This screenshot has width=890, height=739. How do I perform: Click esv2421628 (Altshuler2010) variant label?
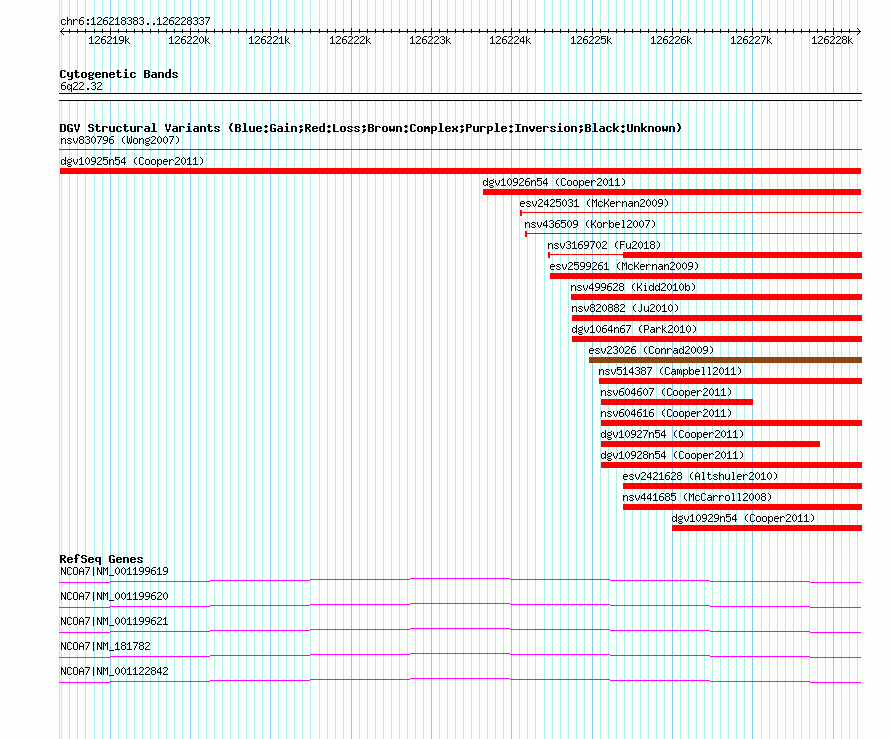[700, 476]
